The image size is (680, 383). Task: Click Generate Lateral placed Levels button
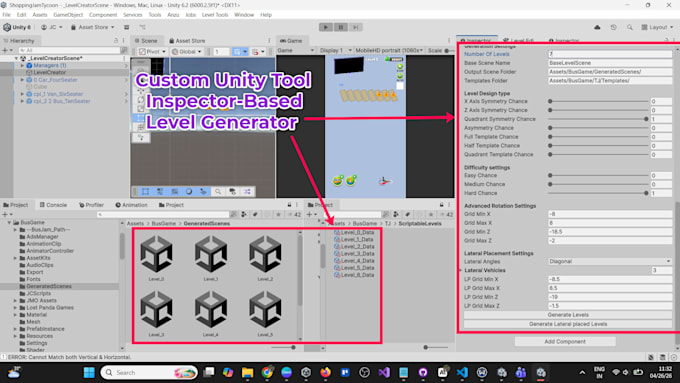point(568,324)
